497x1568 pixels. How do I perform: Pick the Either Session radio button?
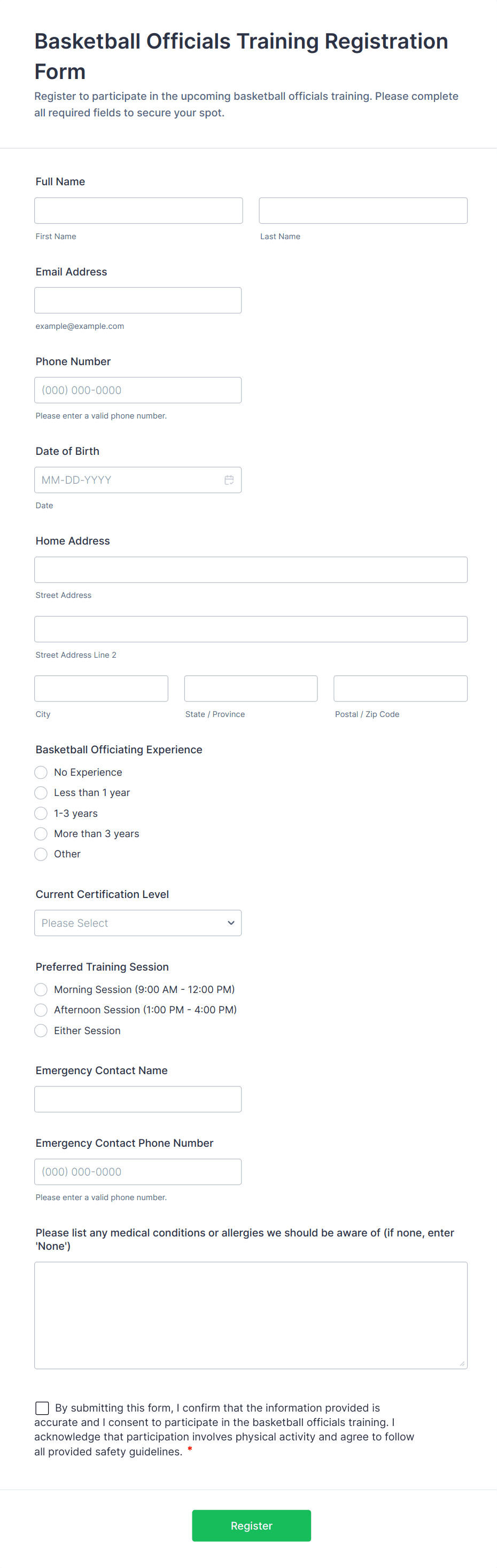tap(41, 1030)
